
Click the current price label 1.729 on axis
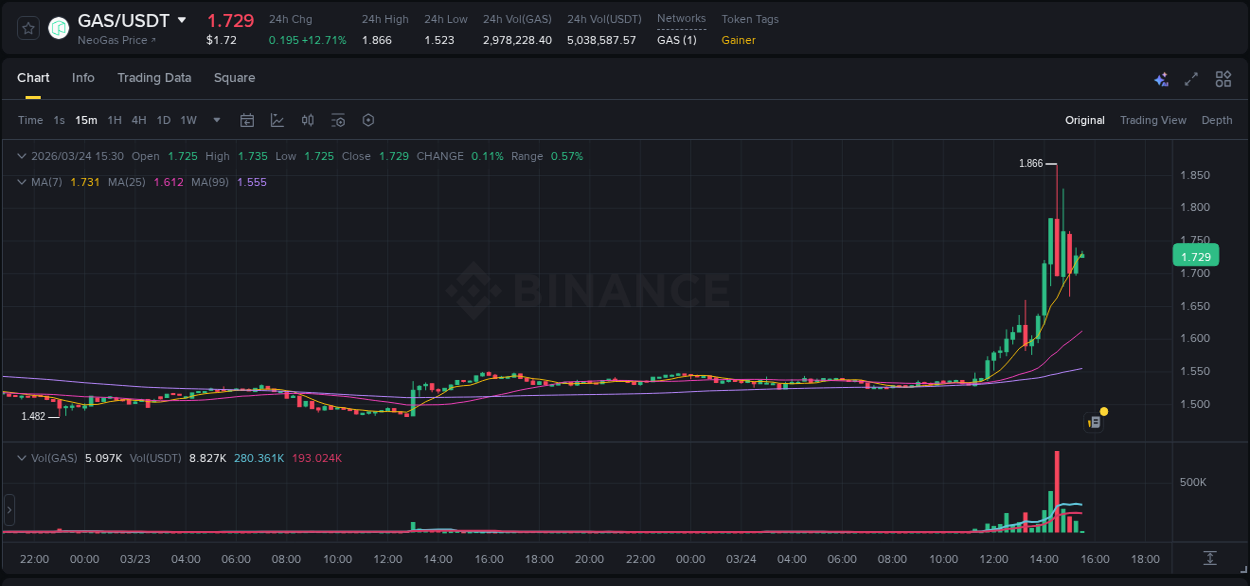1195,256
